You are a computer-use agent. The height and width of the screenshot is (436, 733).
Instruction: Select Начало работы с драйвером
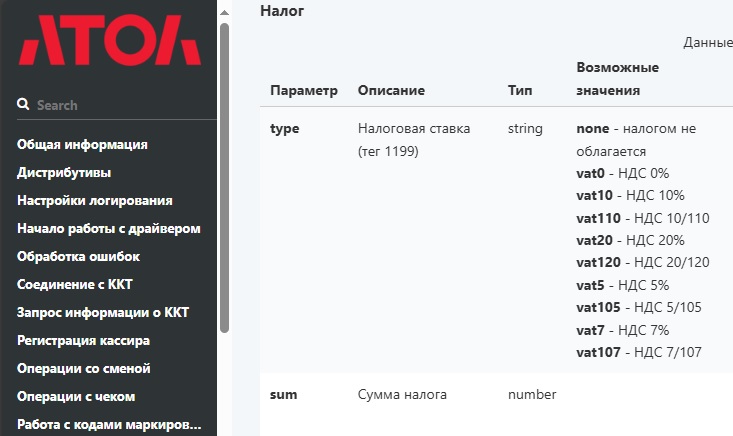[x=108, y=229]
